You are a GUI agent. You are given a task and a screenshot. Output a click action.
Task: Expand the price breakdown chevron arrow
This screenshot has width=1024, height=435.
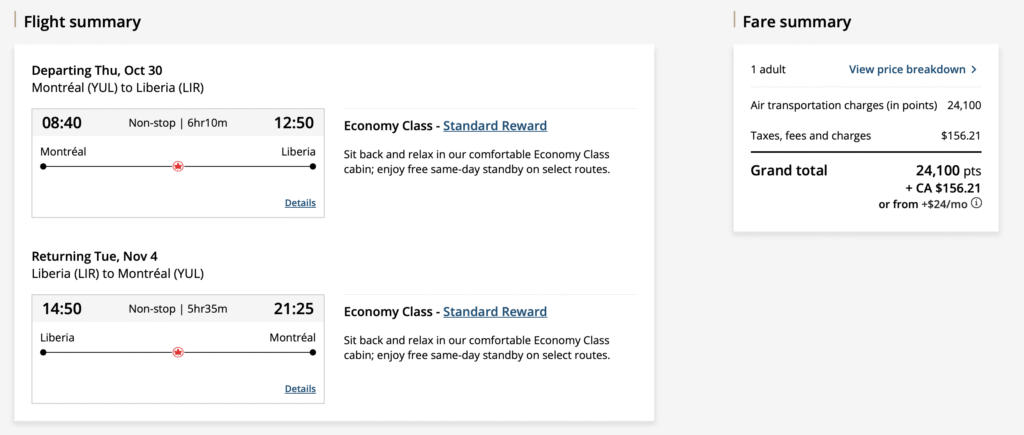(974, 70)
